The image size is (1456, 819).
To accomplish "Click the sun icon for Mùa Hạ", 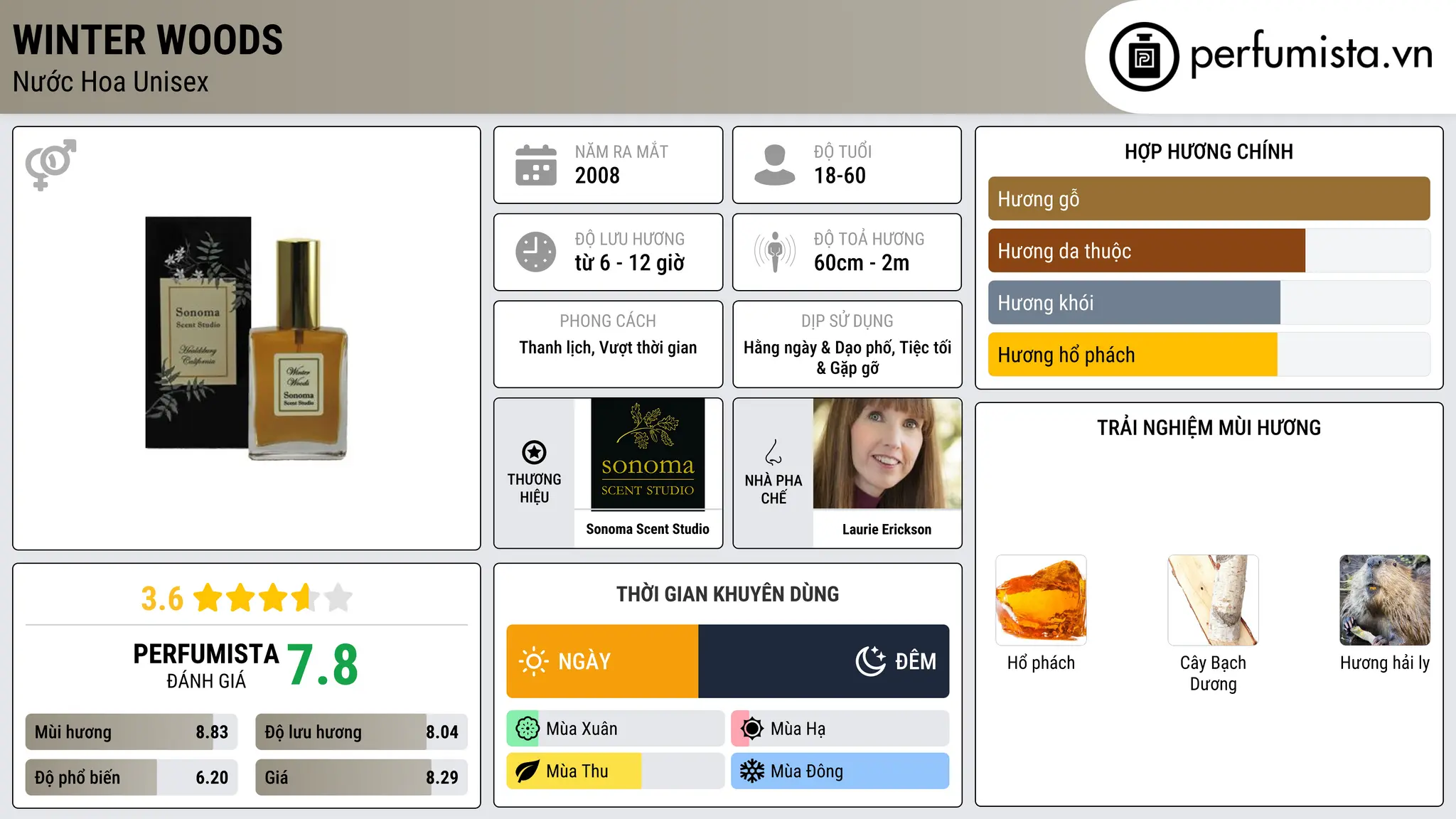I will coord(752,729).
